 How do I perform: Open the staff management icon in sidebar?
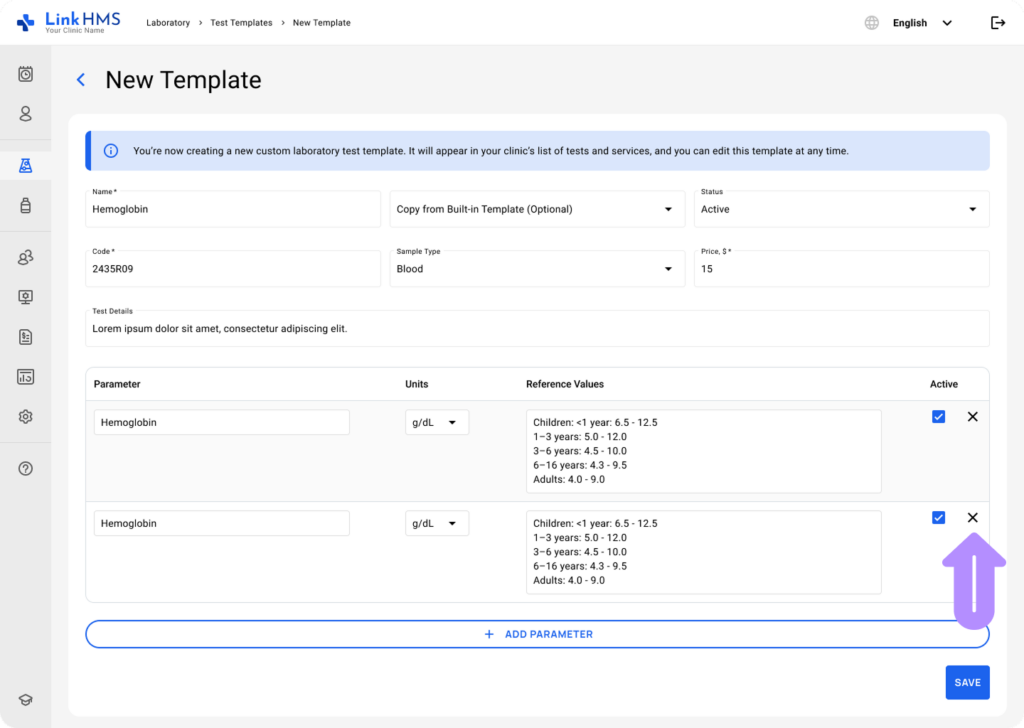[x=25, y=257]
